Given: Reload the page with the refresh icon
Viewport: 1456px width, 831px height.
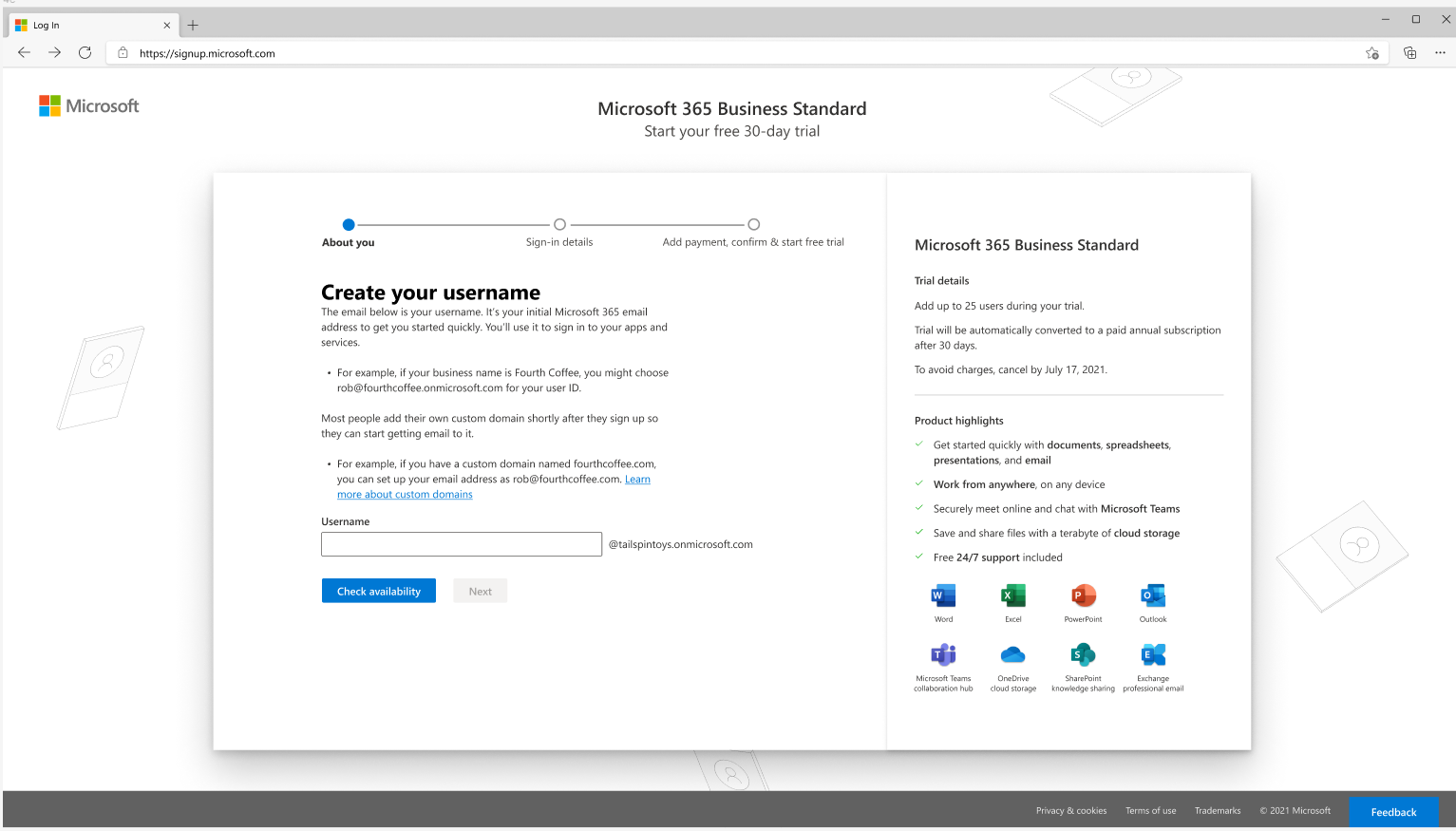Looking at the screenshot, I should [x=85, y=53].
